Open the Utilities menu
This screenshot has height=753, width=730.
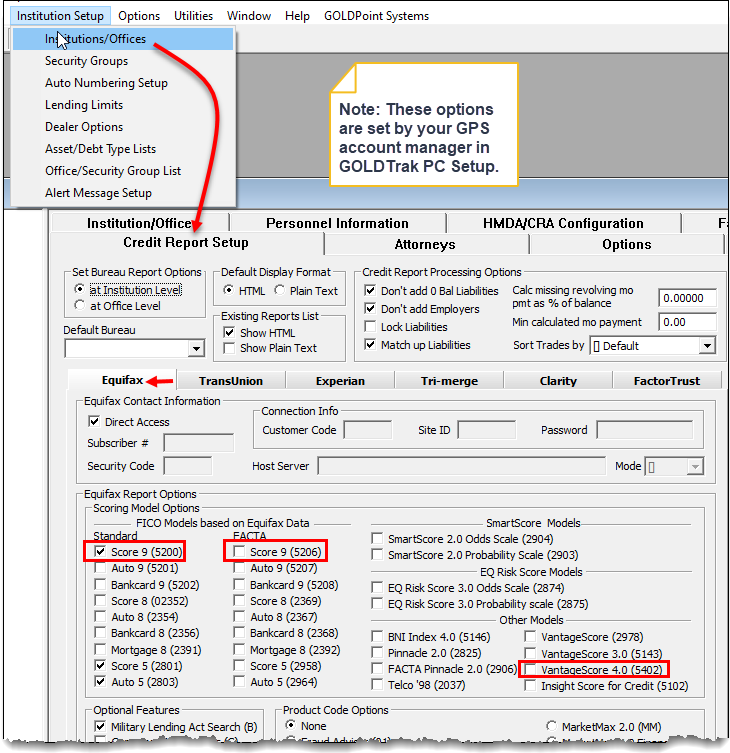coord(193,16)
